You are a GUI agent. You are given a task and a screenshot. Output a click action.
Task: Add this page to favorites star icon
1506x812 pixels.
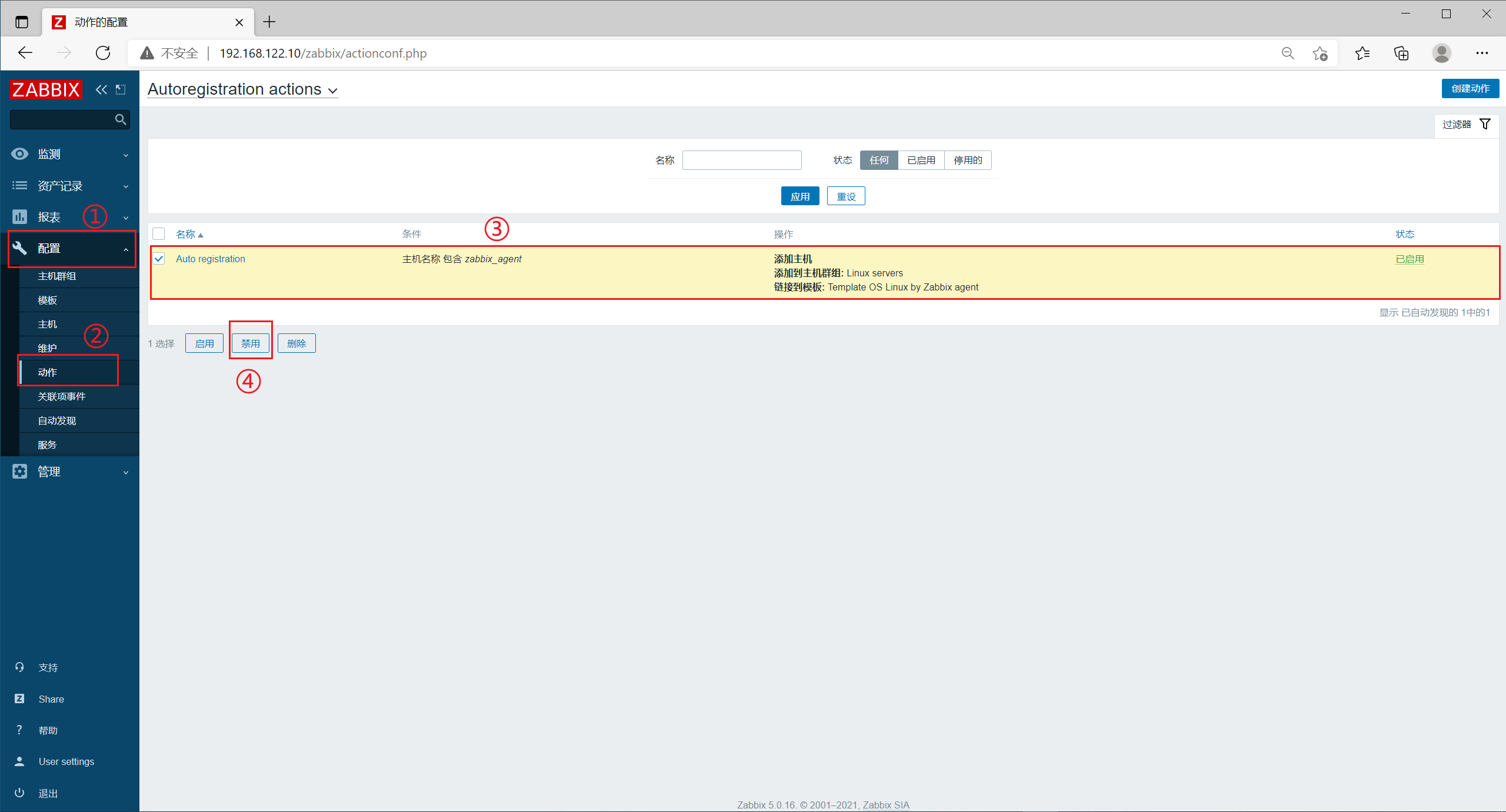[x=1320, y=54]
